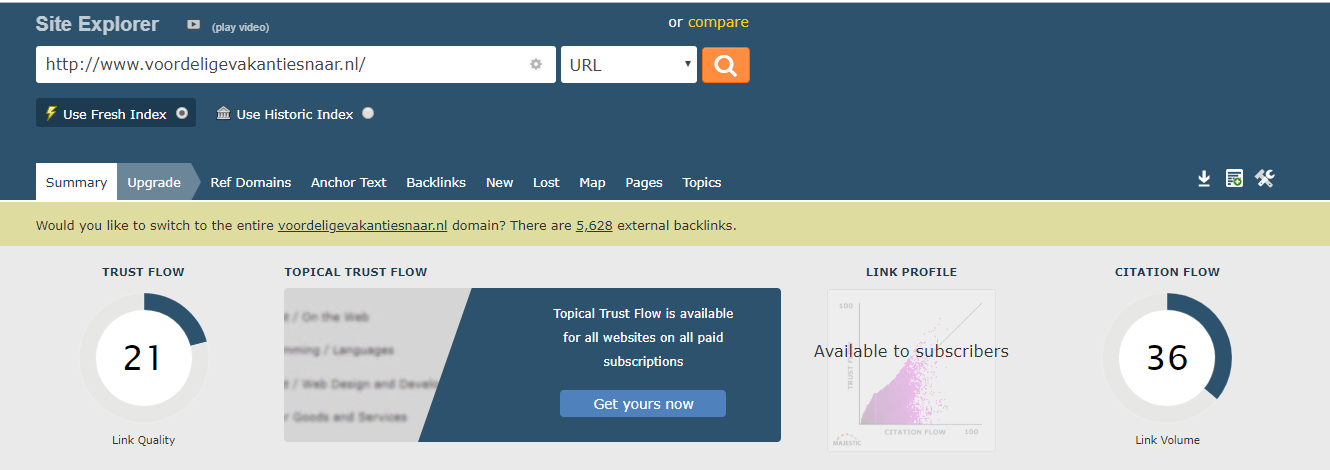Select the Use Historic Index radio button
Image resolution: width=1330 pixels, height=470 pixels.
pyautogui.click(x=368, y=113)
